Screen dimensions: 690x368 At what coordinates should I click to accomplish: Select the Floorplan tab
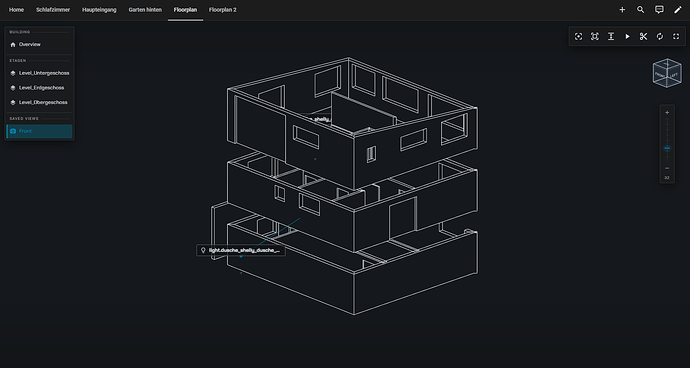click(x=185, y=10)
